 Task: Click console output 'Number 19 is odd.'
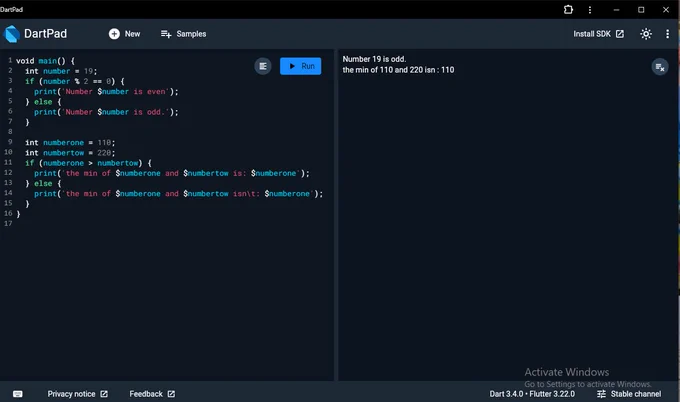[374, 59]
